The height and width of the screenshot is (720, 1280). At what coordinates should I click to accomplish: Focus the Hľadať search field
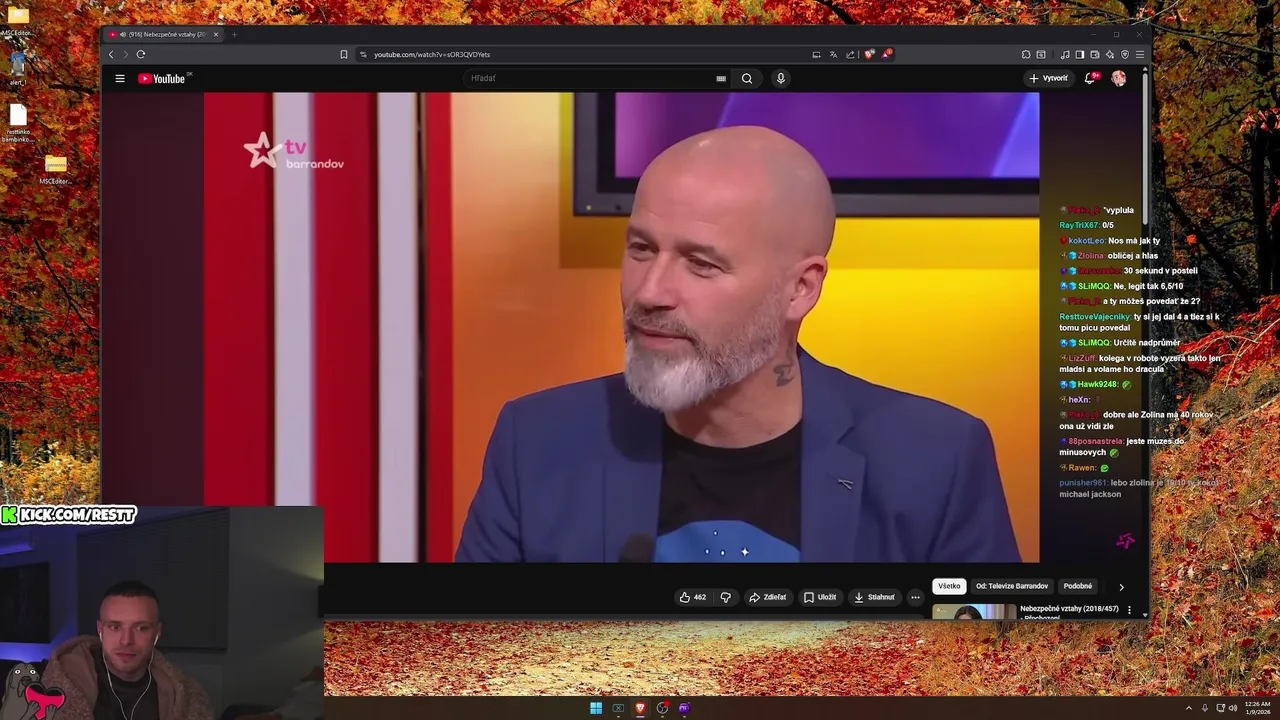point(590,78)
